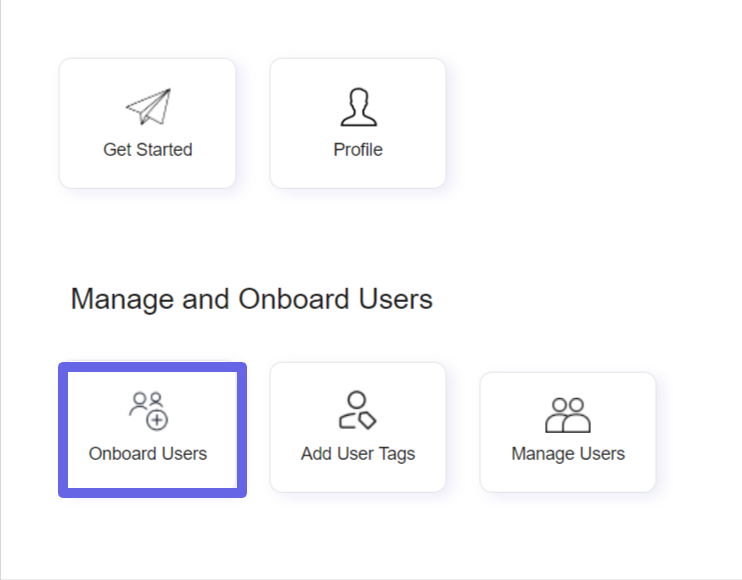
Task: Click the Manage Users two-people icon
Action: 568,415
